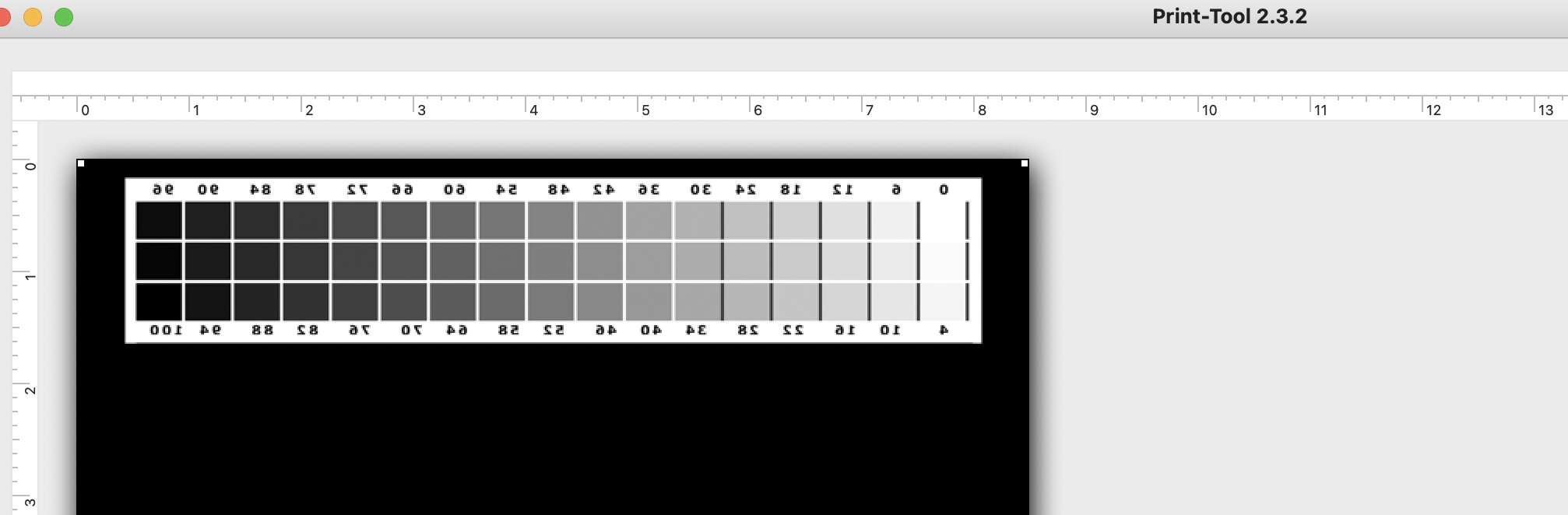Click the 3 mark on the horizontal ruler
The width and height of the screenshot is (1568, 515).
[x=421, y=110]
